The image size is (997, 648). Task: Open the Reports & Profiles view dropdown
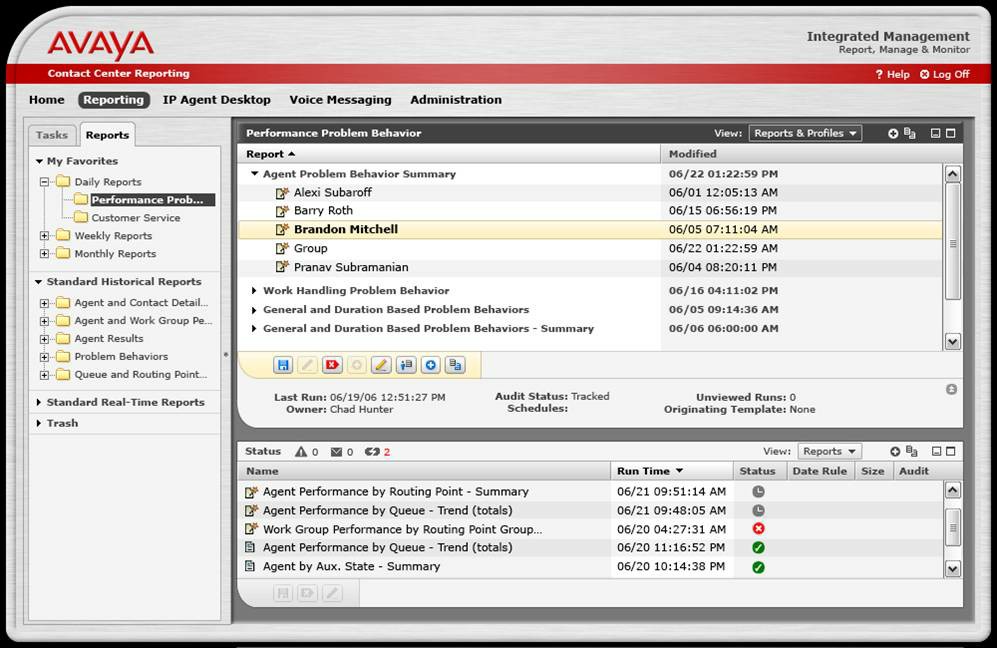point(805,134)
